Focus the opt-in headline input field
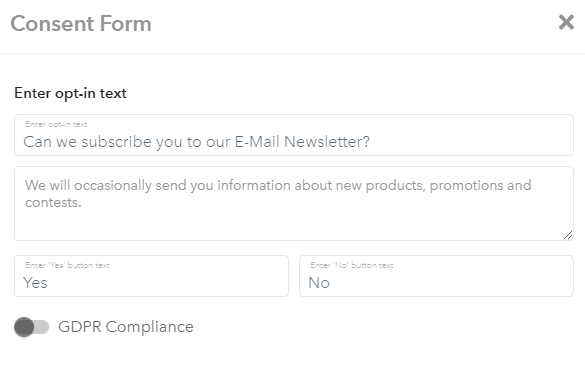585x368 pixels. 294,135
